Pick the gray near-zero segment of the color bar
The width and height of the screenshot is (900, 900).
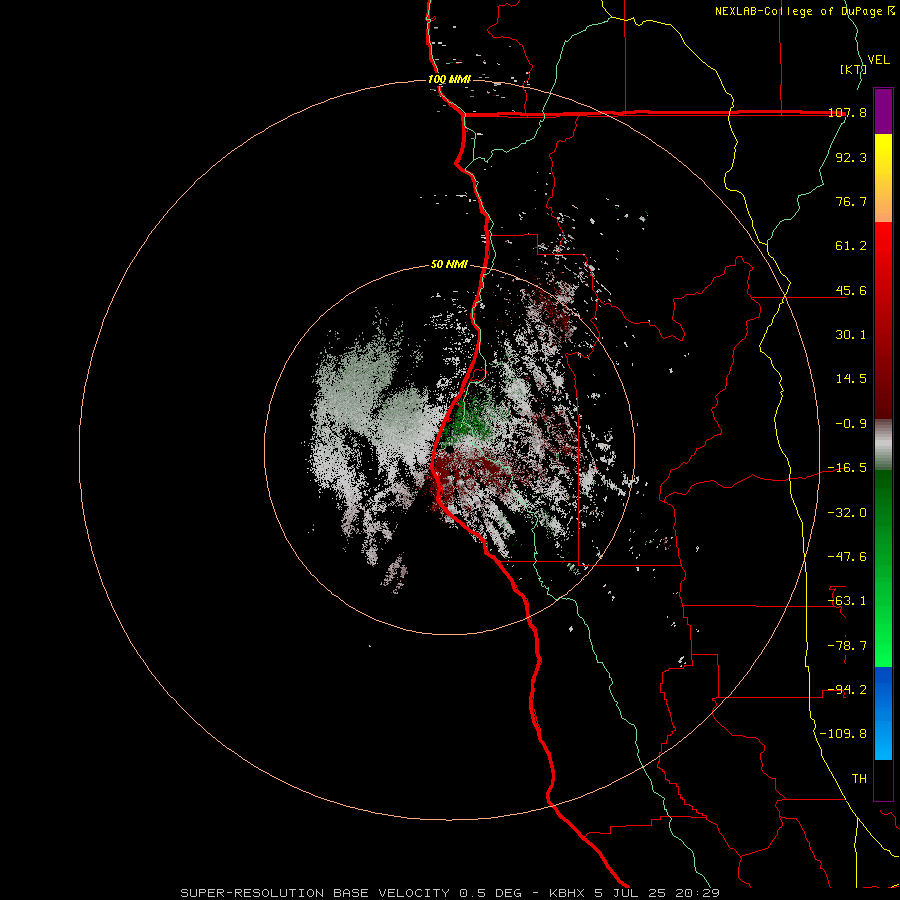coord(883,445)
